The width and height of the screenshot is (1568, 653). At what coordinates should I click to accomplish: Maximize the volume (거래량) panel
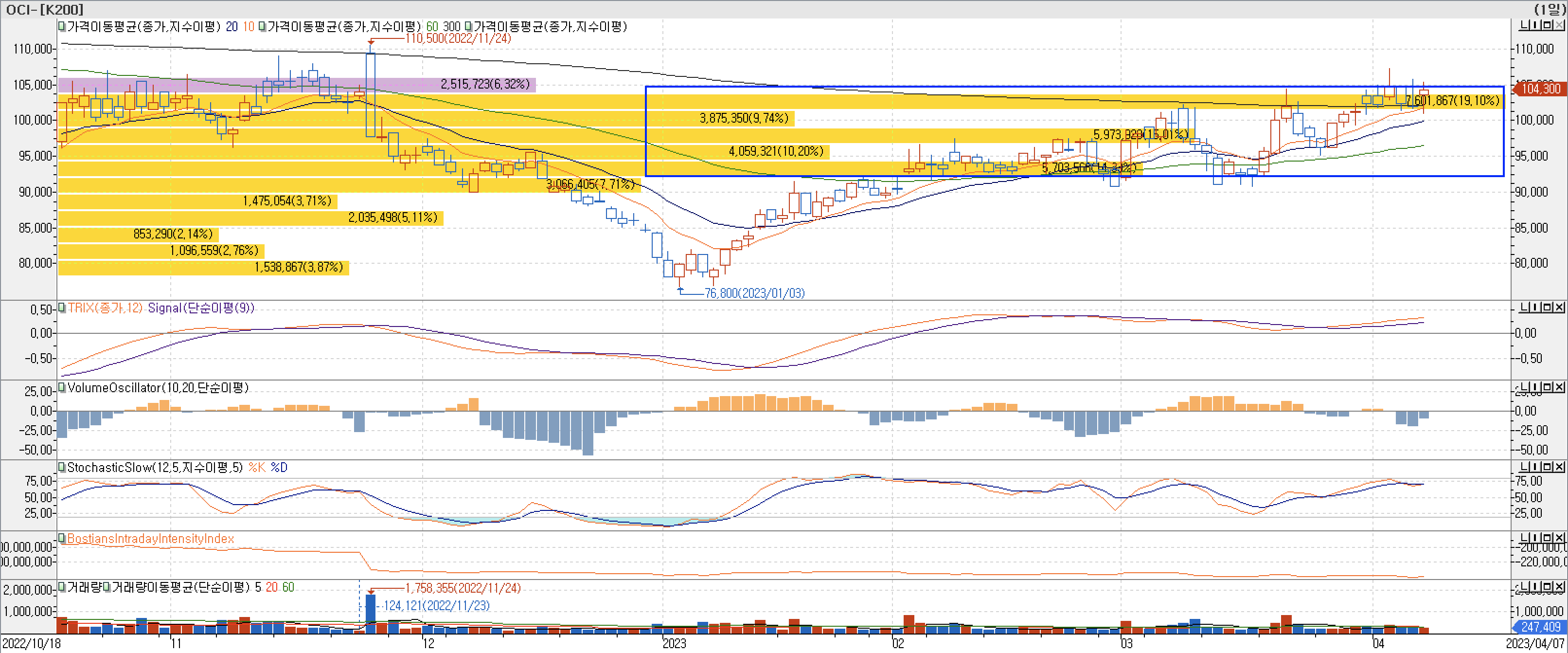(x=1547, y=586)
